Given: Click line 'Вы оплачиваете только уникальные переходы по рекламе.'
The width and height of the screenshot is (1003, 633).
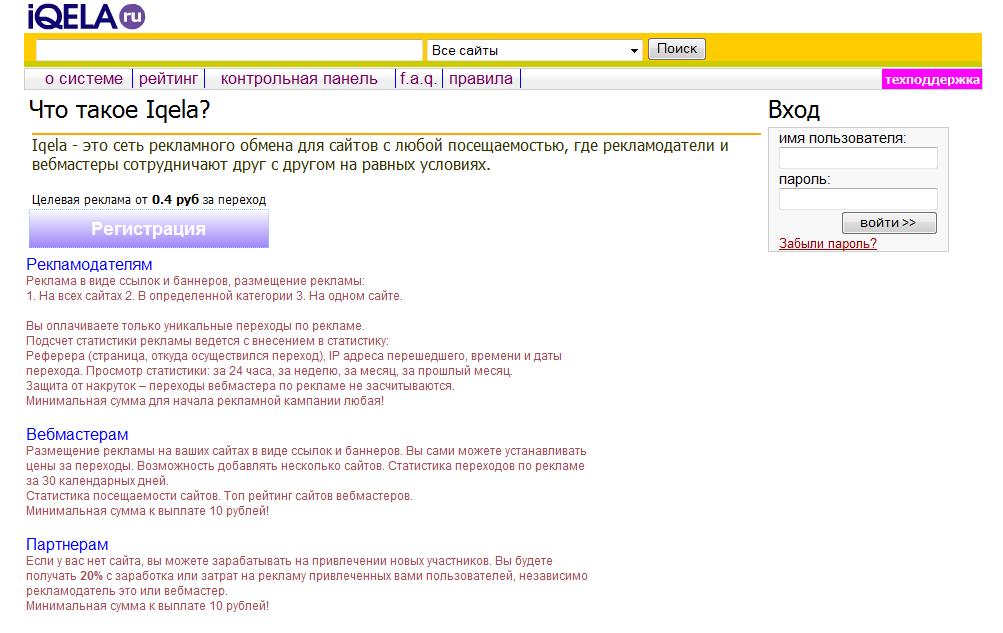Looking at the screenshot, I should 195,326.
